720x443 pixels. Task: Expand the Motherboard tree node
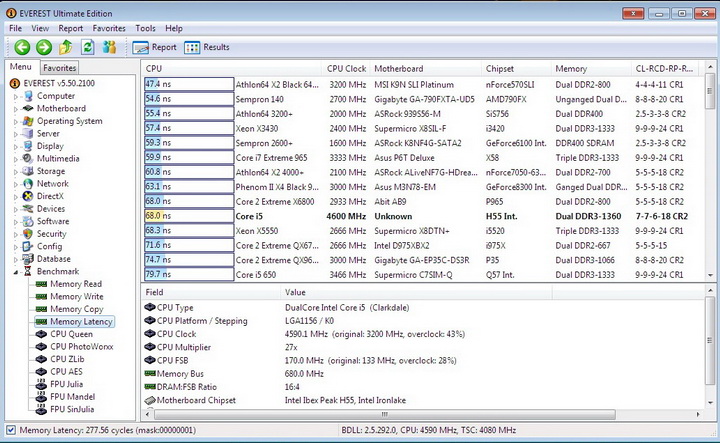(x=16, y=109)
